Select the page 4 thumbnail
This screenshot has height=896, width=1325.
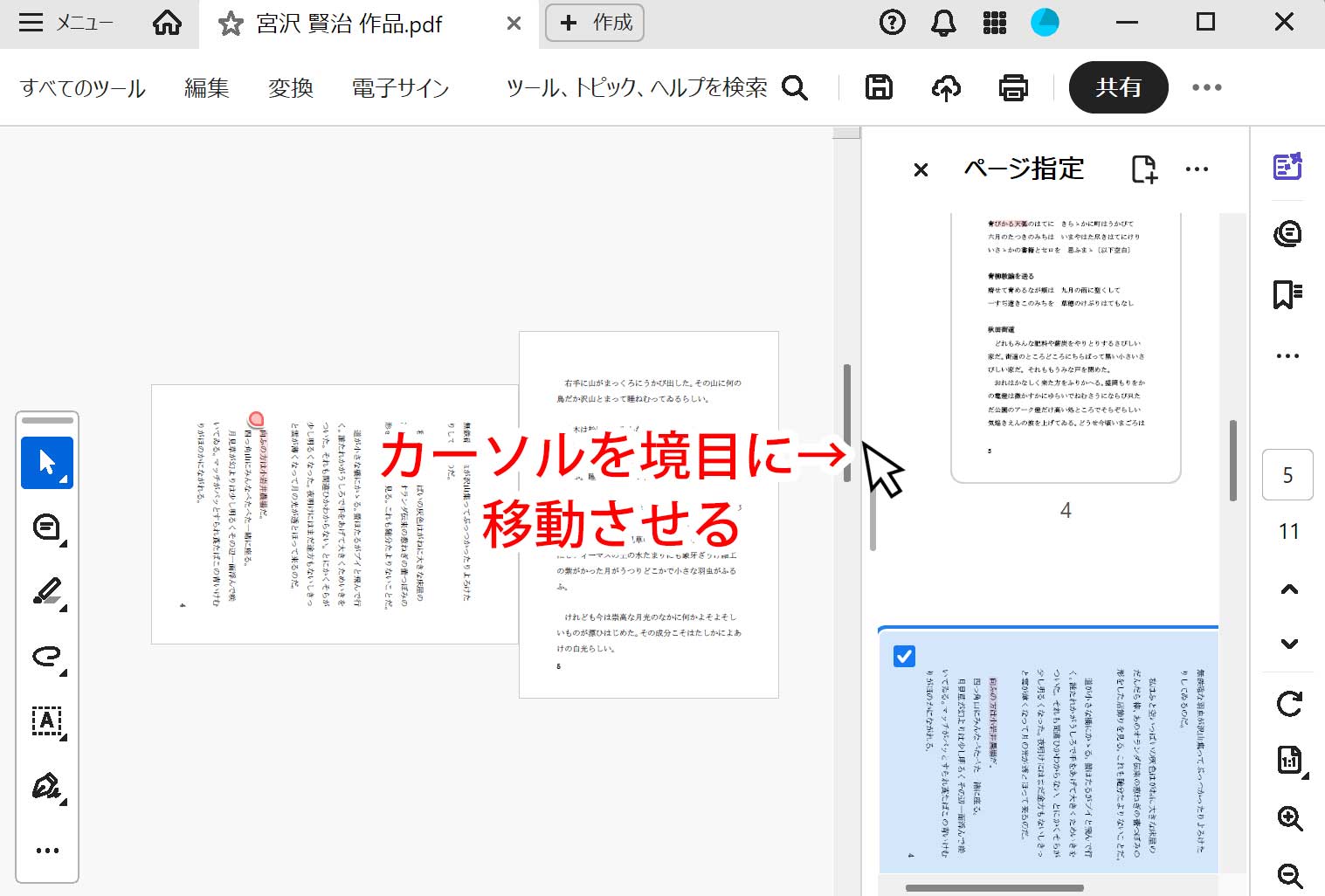click(1066, 347)
